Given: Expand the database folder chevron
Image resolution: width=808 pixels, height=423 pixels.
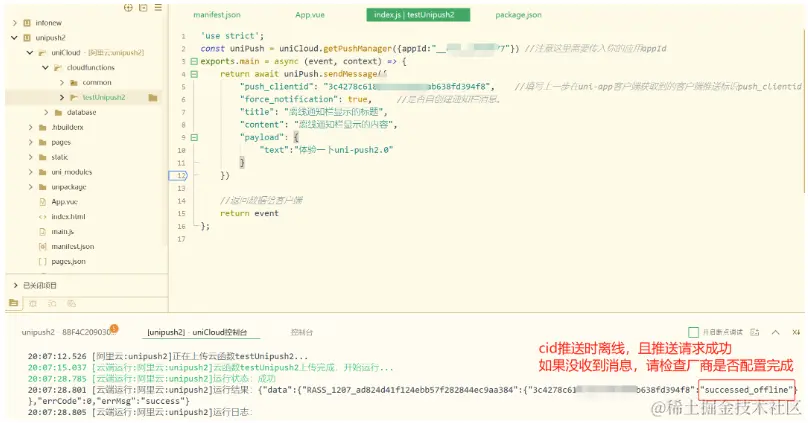Looking at the screenshot, I should [x=46, y=112].
